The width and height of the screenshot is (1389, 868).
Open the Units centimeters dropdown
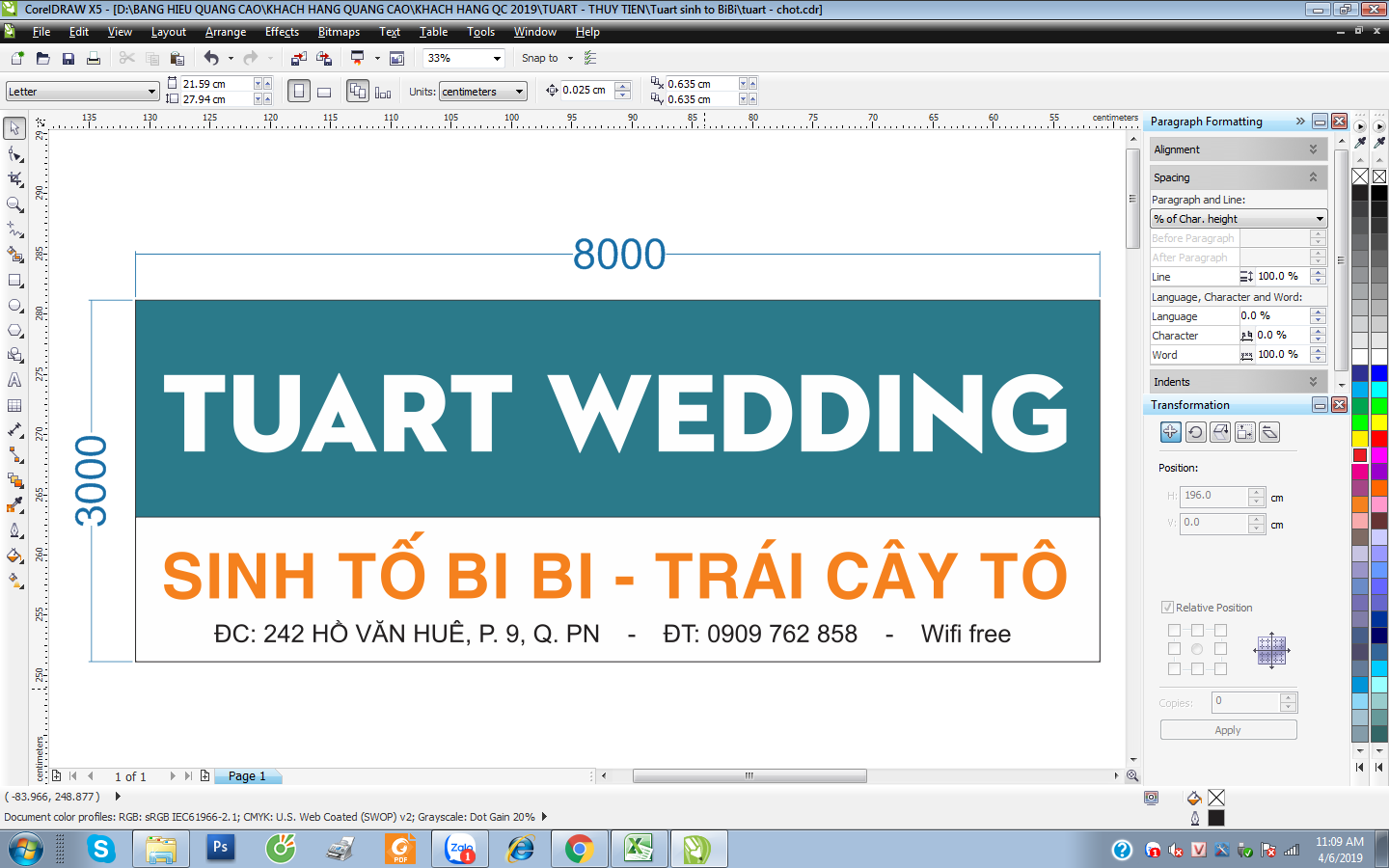pyautogui.click(x=519, y=92)
